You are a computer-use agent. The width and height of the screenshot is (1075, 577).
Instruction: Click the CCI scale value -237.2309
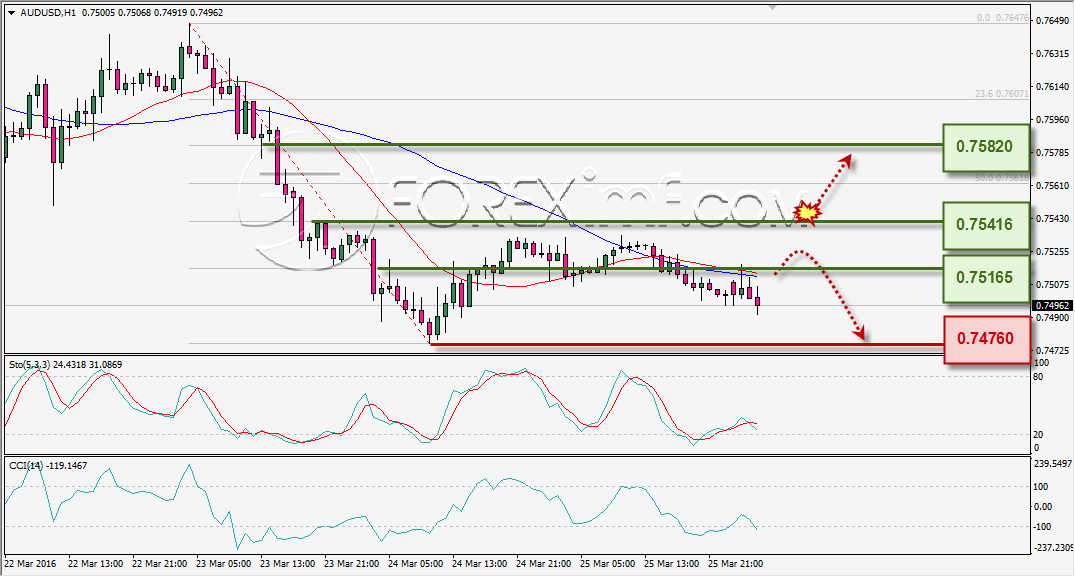pos(1052,548)
